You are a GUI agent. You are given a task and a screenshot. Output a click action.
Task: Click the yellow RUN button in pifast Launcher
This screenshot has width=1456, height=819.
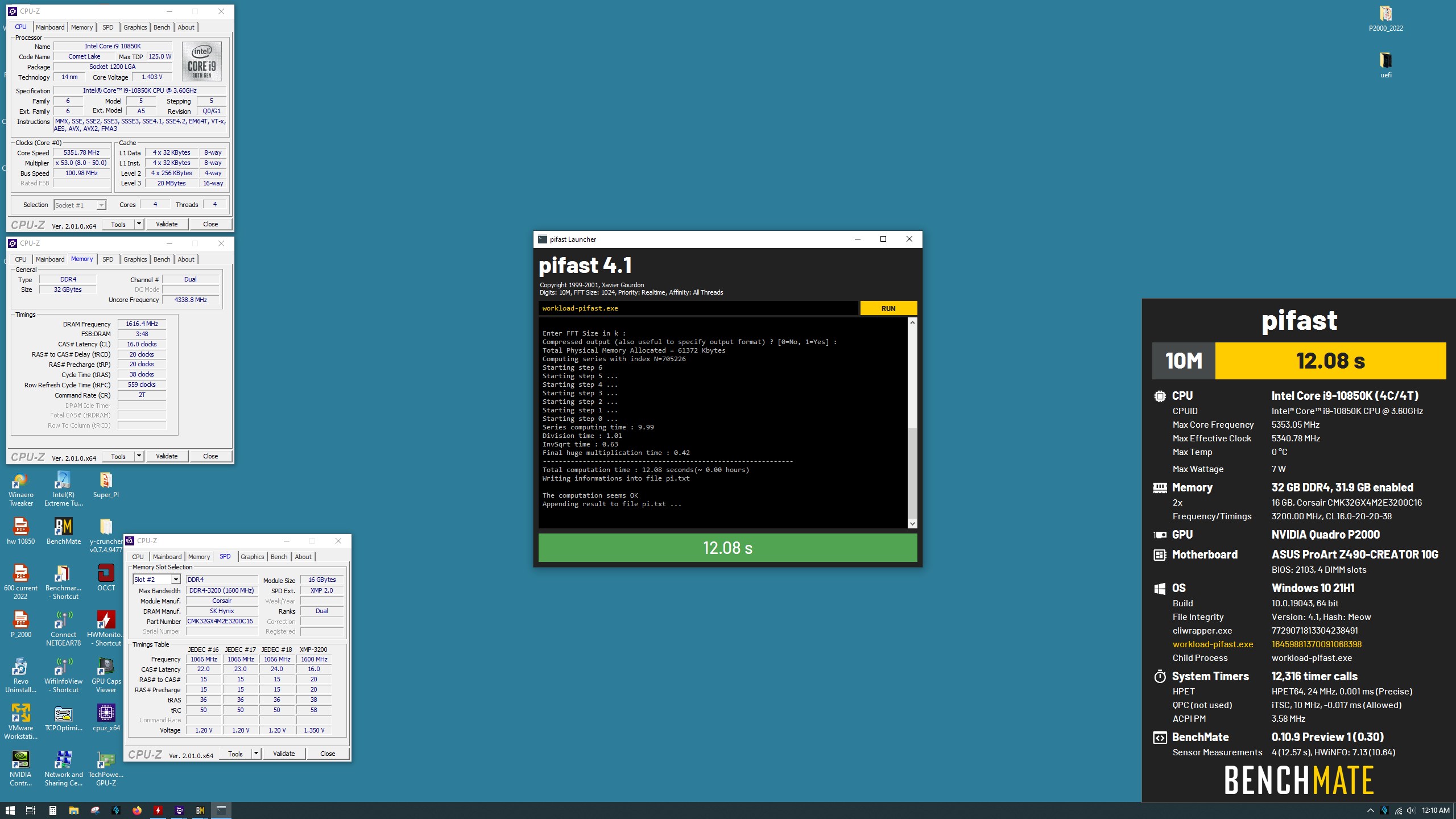(888, 308)
